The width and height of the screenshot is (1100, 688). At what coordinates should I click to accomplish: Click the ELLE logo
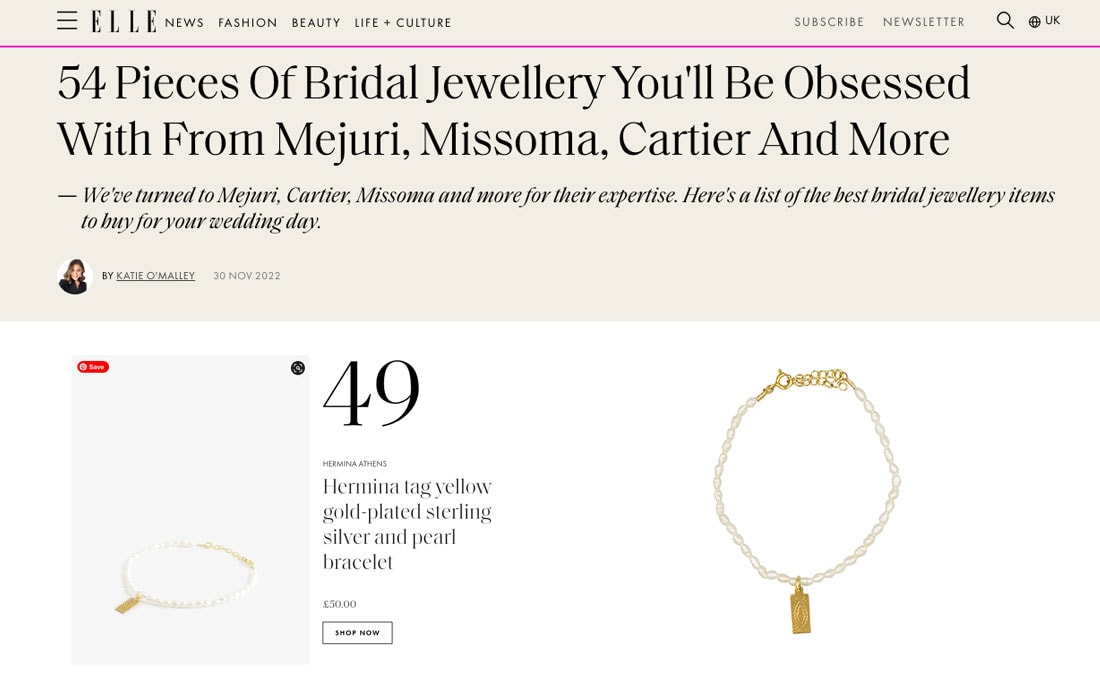pos(124,21)
